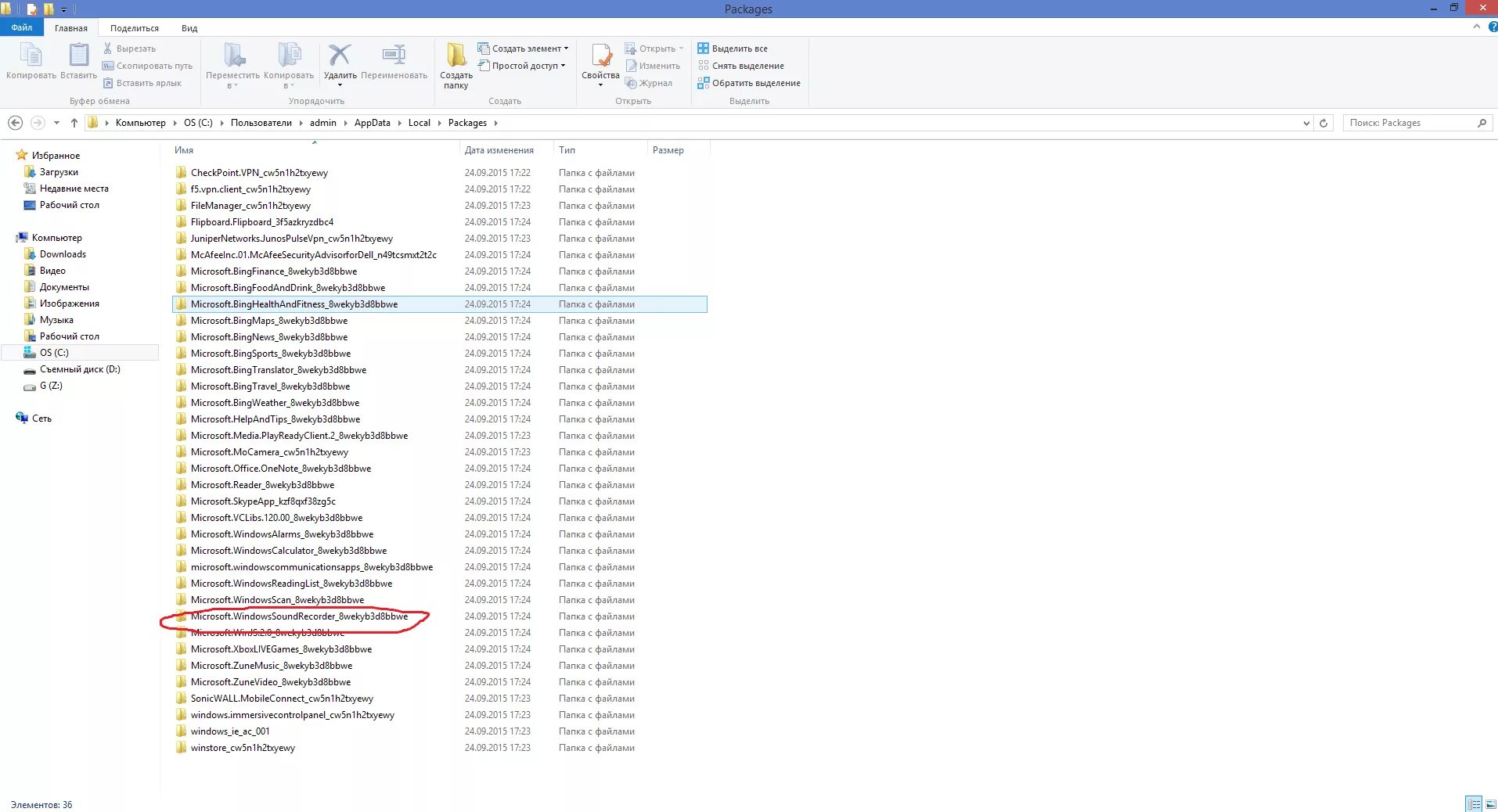
Task: Select Музыка in the navigation pane
Action: tap(56, 320)
